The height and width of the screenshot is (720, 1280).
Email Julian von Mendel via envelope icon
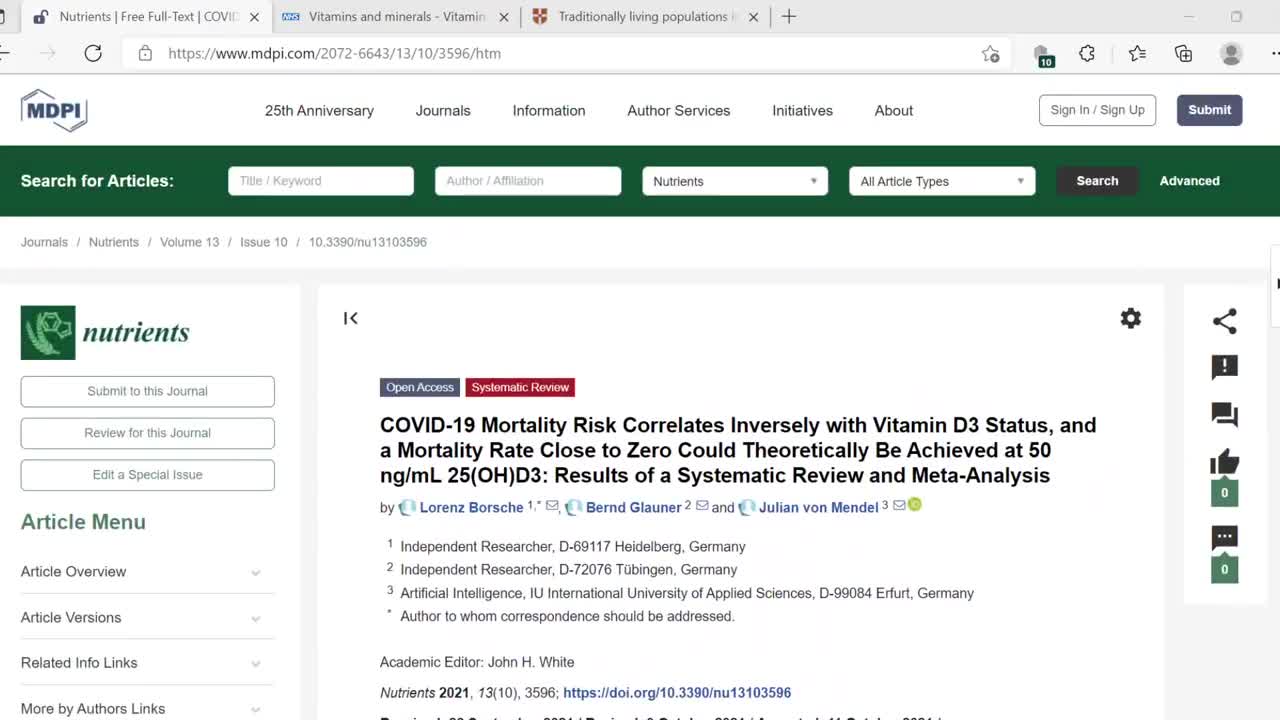(899, 506)
